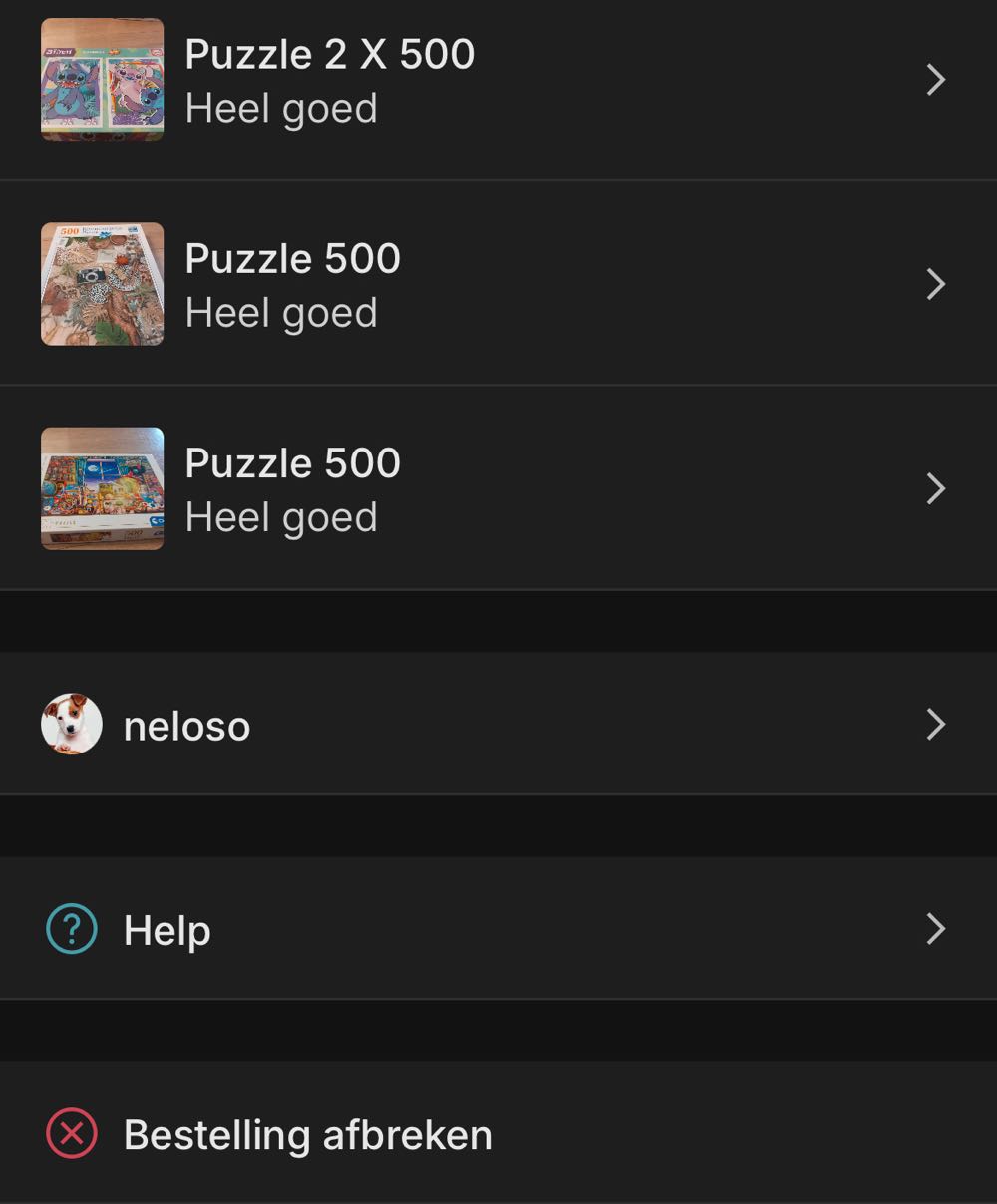Screen dimensions: 997x1204
Task: Select the Puzzle 2 X 500 title
Action: 329,55
